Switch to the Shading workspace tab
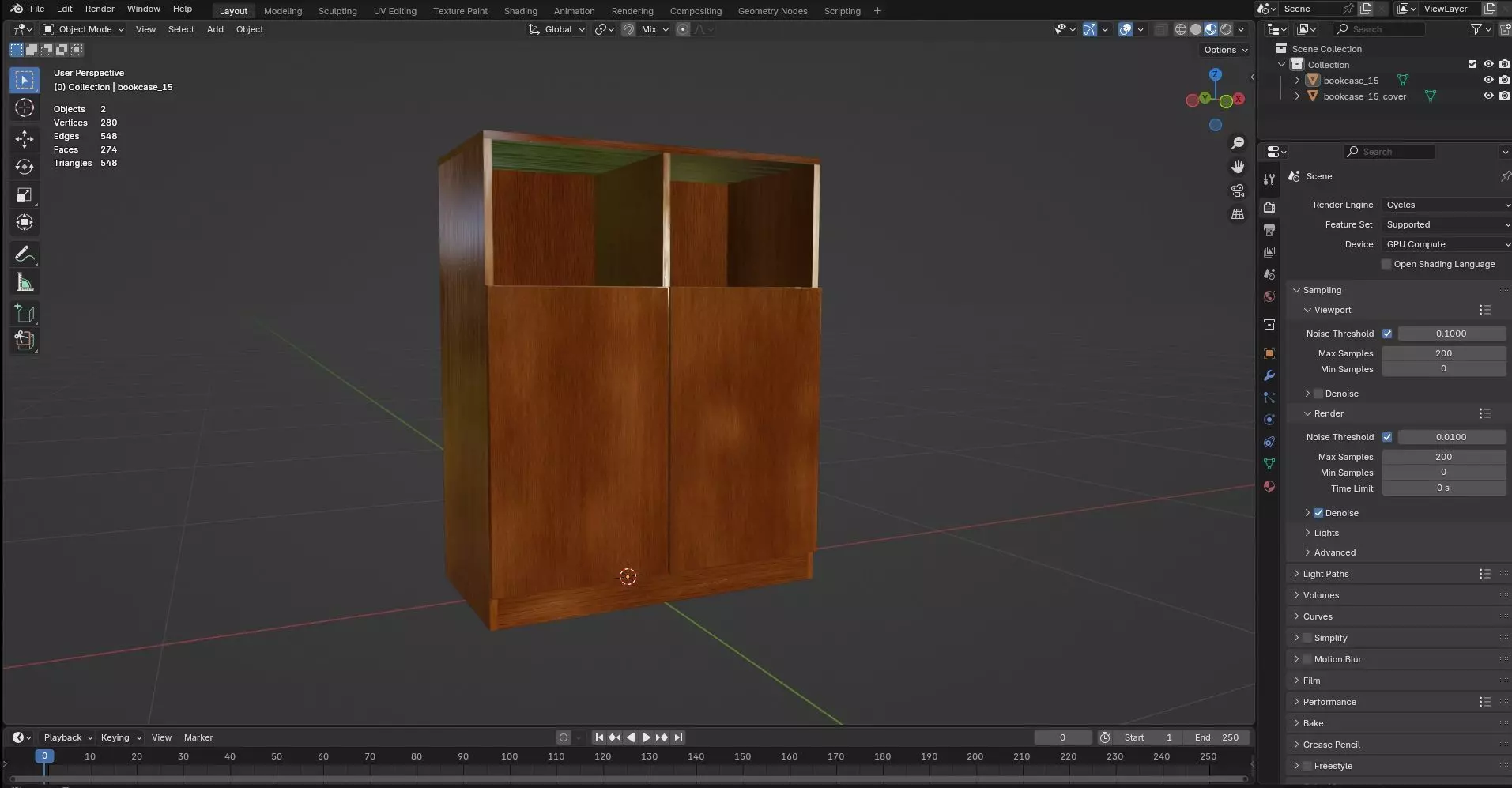Screen dimensions: 1512x788 [520, 11]
